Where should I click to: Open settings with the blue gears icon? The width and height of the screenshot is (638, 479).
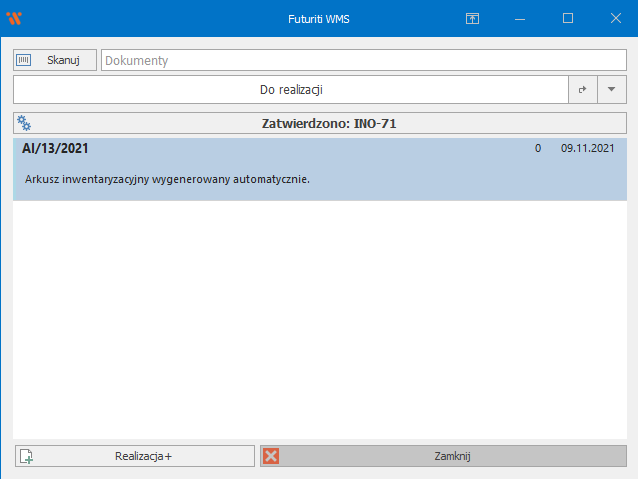pos(25,124)
